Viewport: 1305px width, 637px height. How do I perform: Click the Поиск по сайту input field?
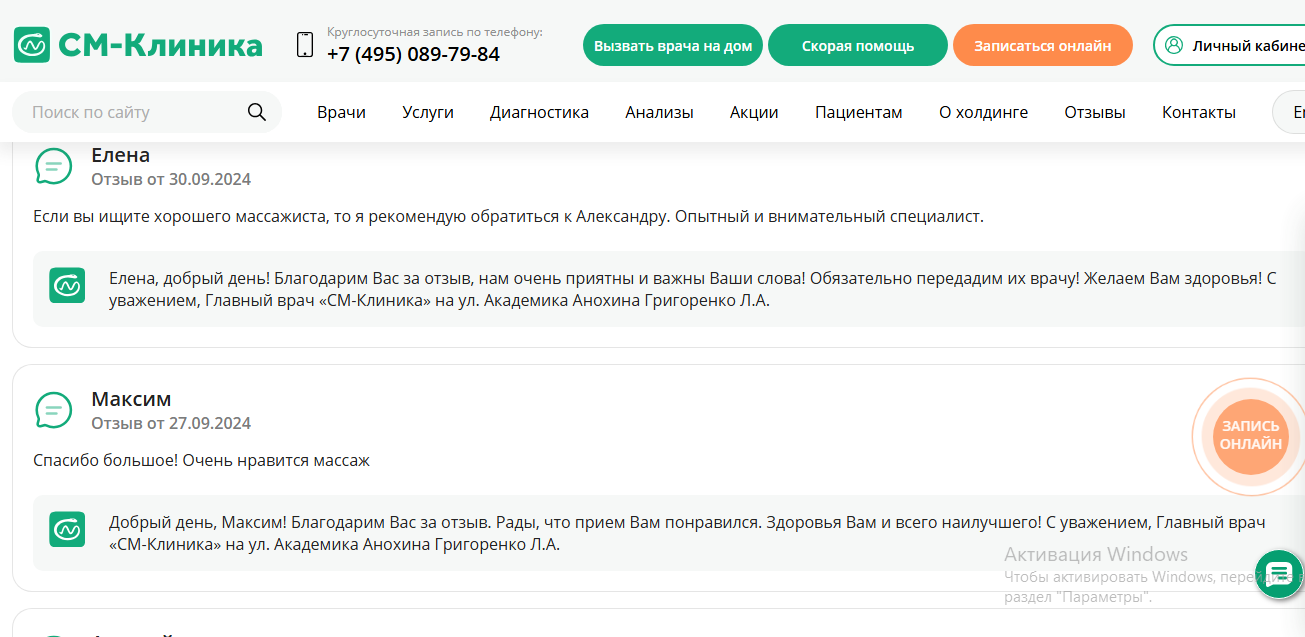[x=130, y=112]
